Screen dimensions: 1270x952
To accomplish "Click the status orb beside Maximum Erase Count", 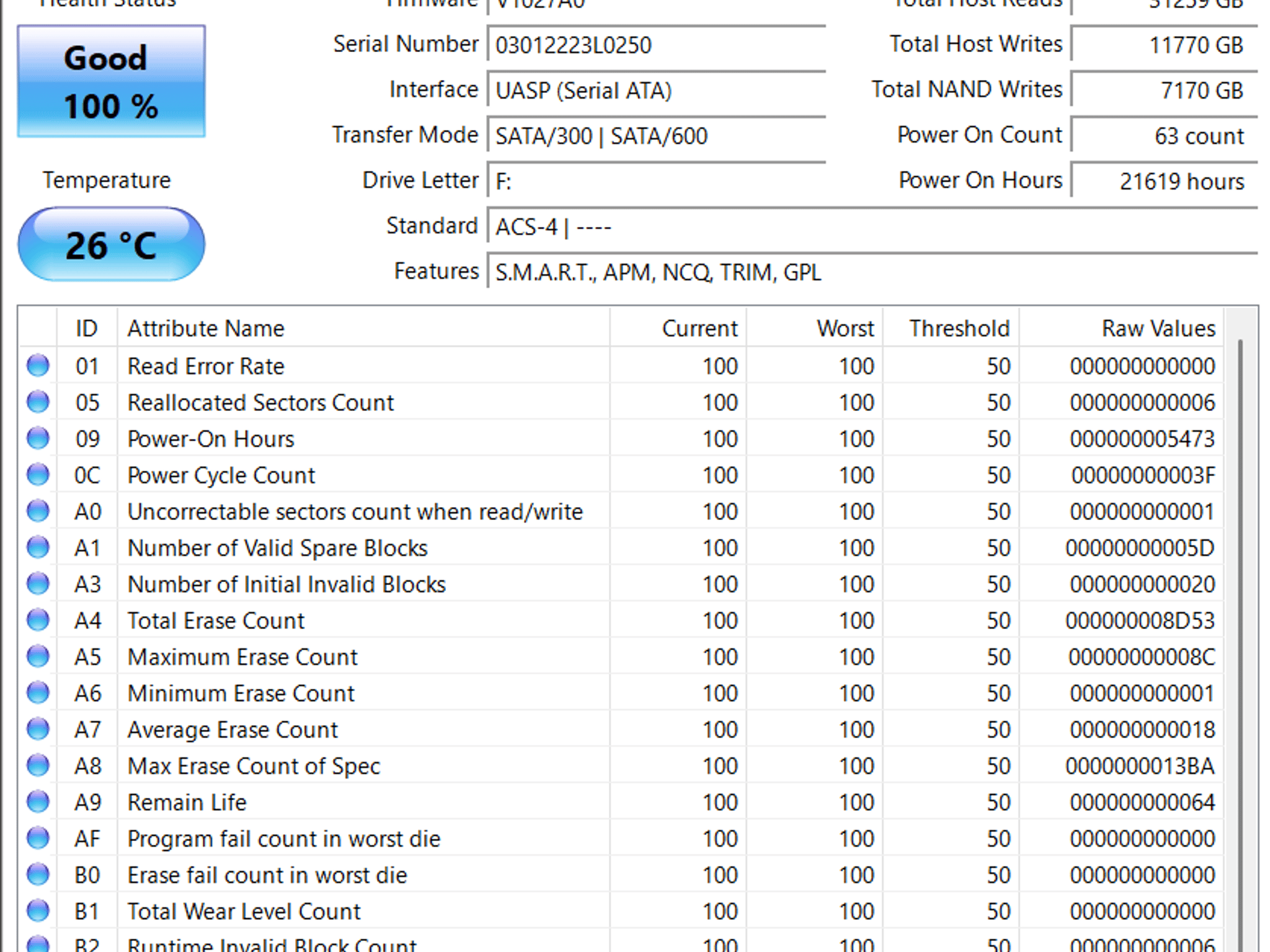I will [x=38, y=656].
